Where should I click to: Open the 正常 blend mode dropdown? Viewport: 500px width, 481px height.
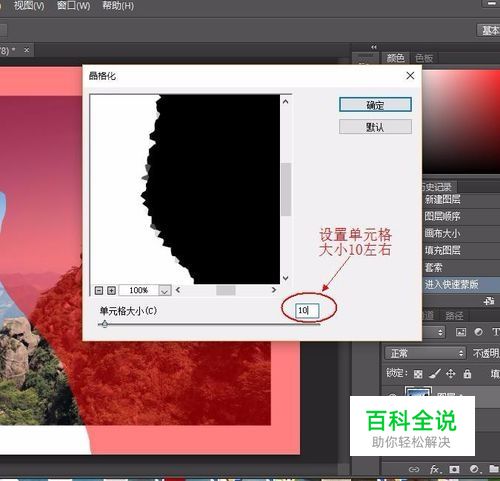(425, 353)
